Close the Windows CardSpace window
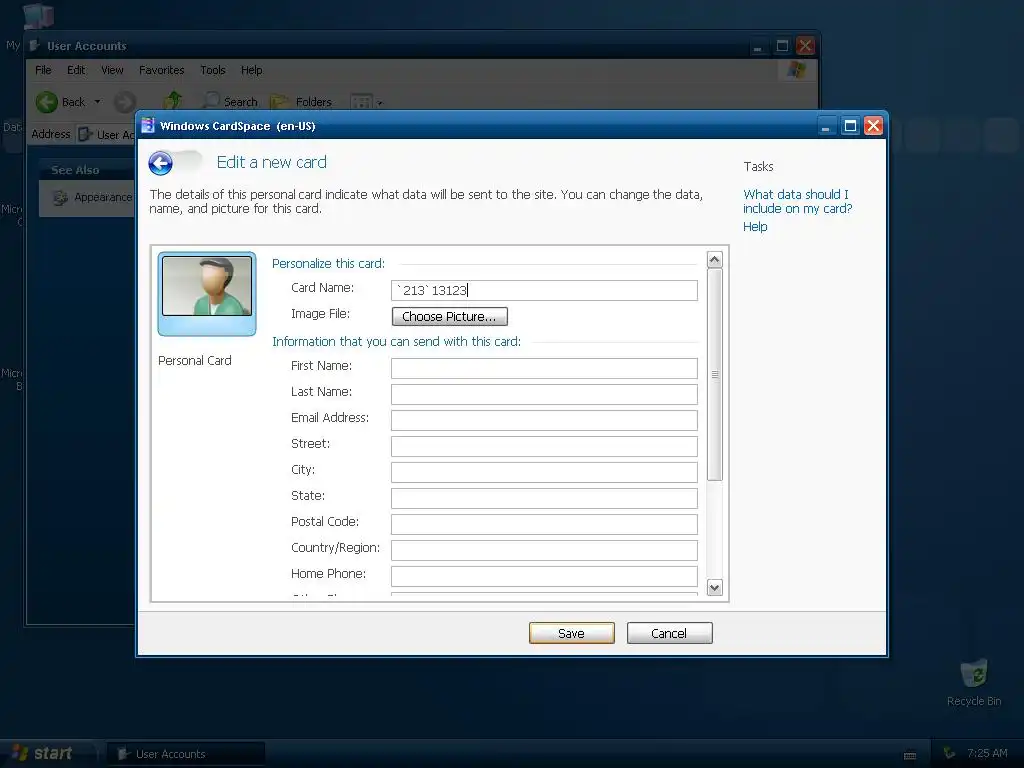This screenshot has width=1024, height=768. click(x=873, y=125)
